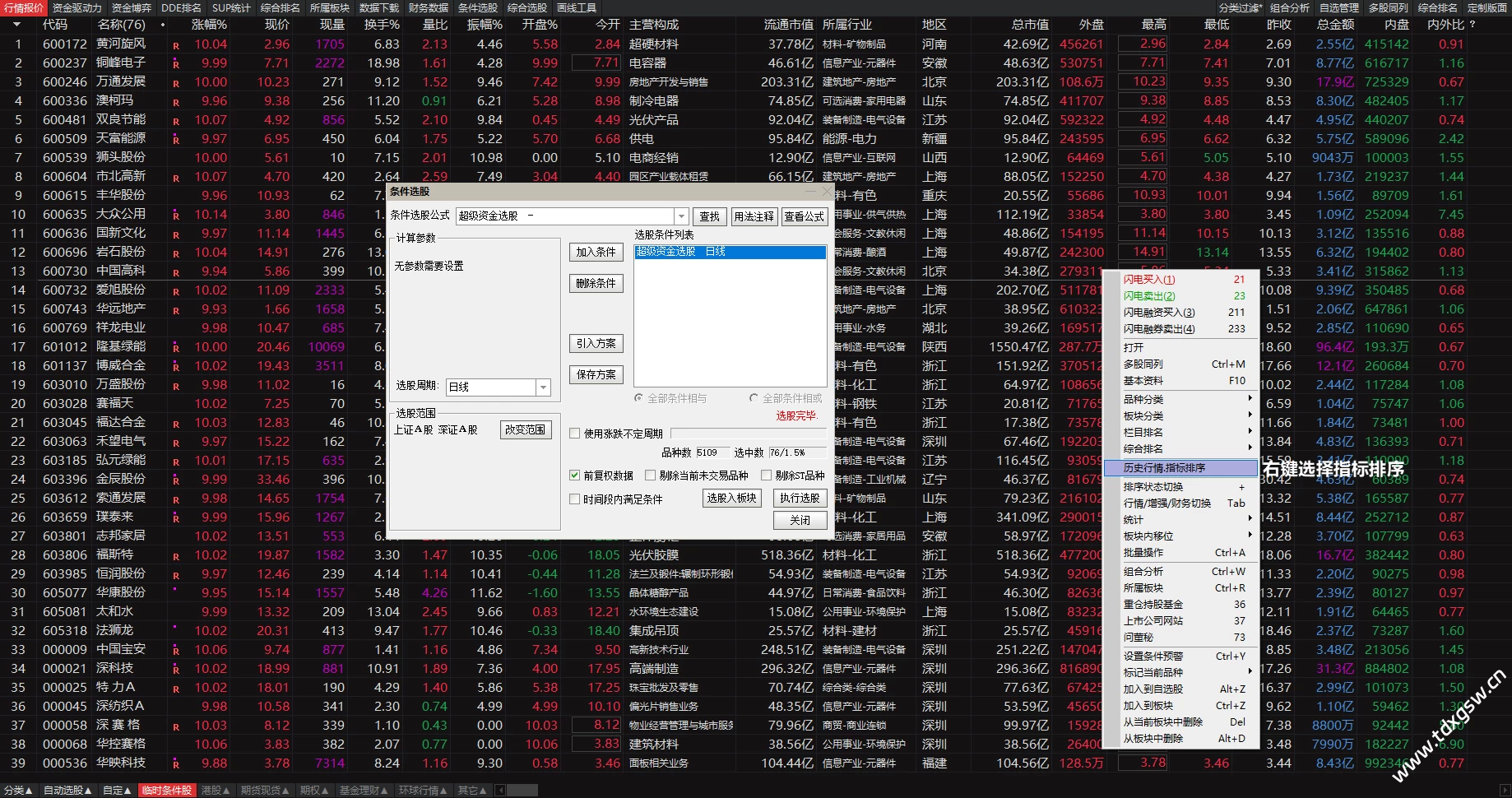
Task: Choose 闪电卖出(2) from context menu
Action: [x=1181, y=296]
